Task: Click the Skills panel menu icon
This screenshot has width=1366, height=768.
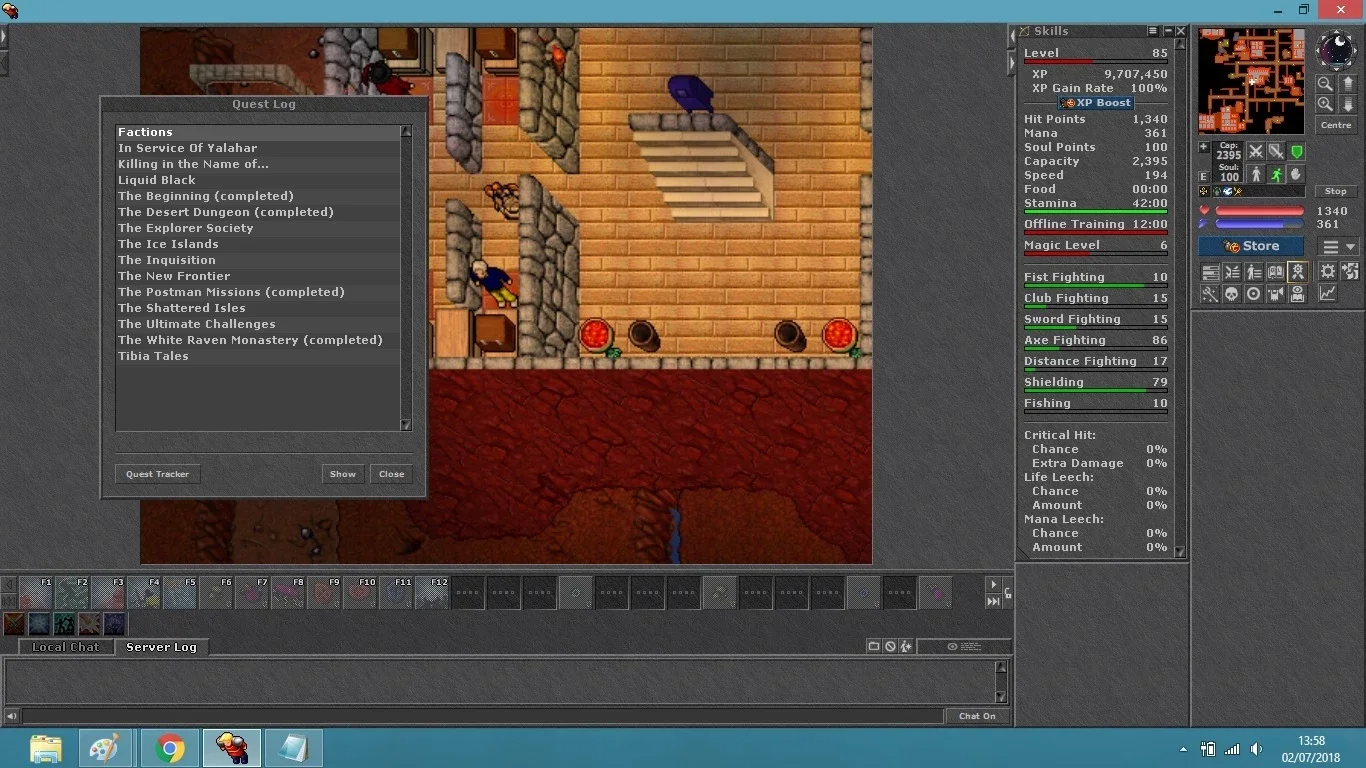Action: (1153, 32)
